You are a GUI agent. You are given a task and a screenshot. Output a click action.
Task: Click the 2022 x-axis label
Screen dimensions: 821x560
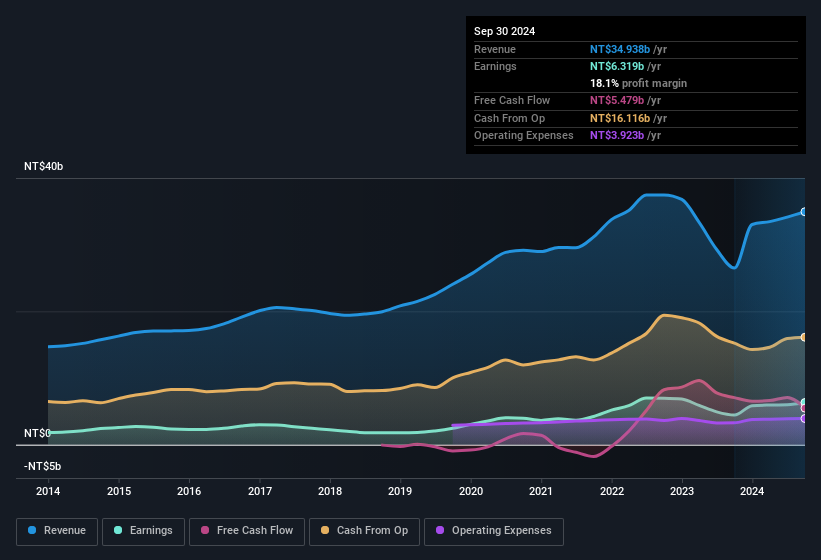click(x=612, y=491)
